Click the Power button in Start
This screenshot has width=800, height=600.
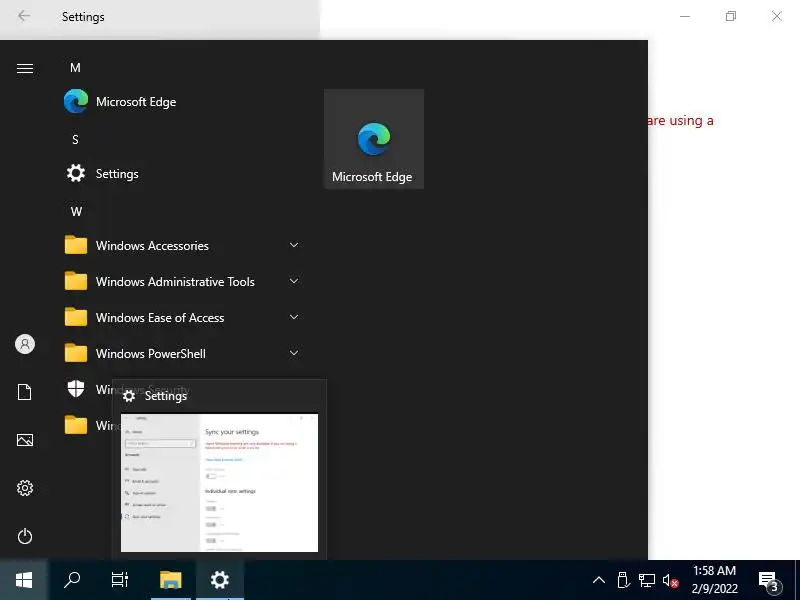coord(24,536)
